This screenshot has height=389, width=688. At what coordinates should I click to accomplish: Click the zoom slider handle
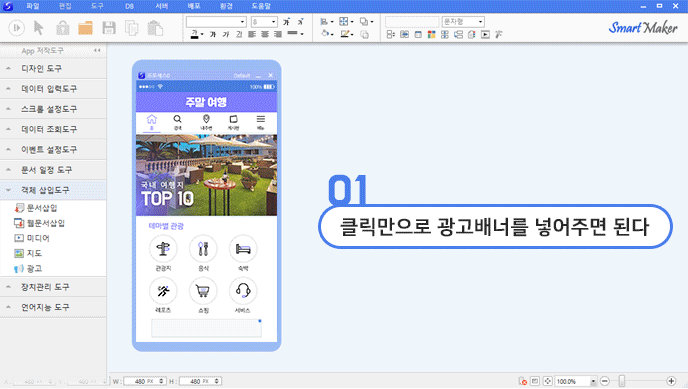pyautogui.click(x=621, y=381)
